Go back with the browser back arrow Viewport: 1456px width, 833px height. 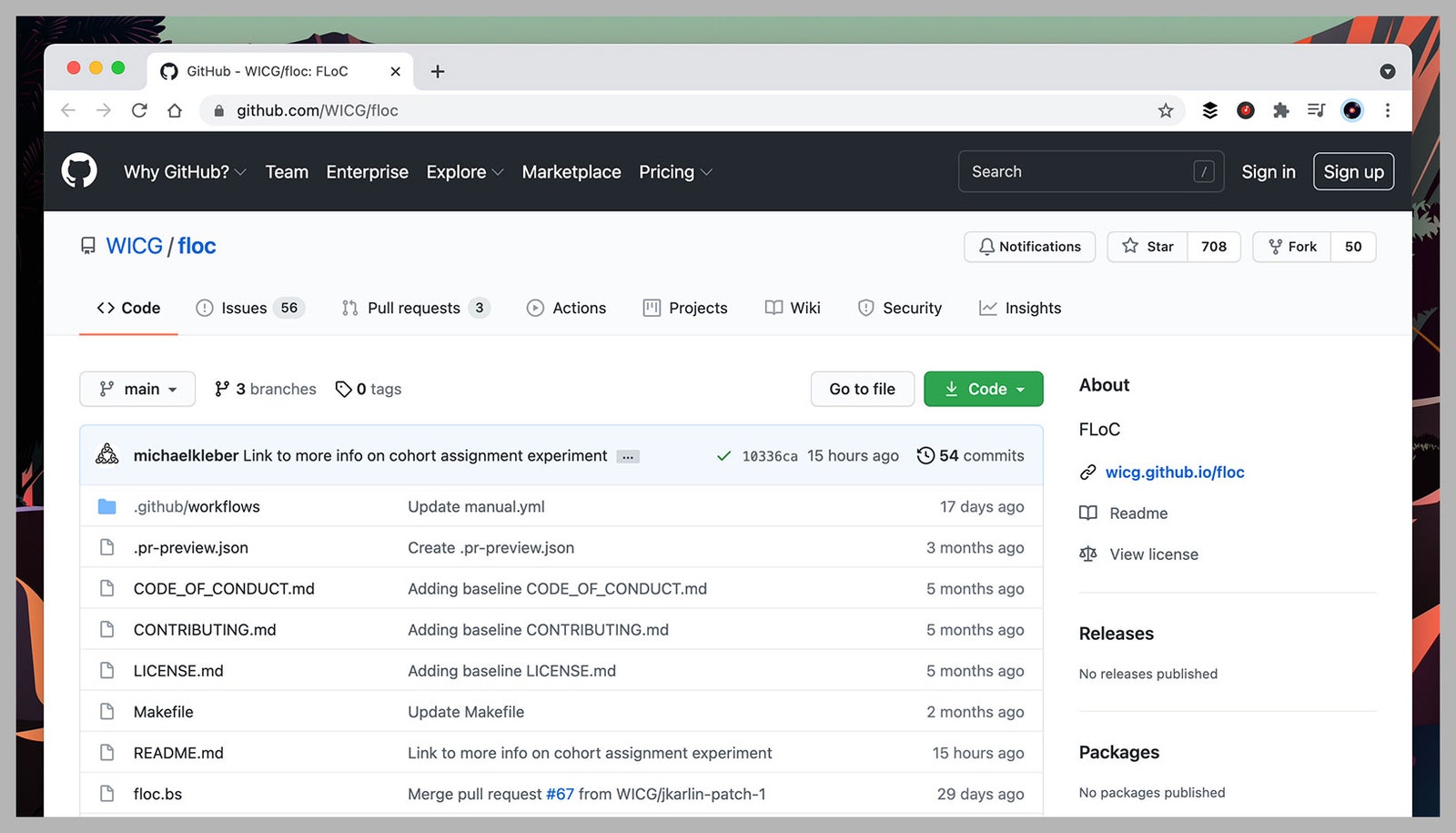pyautogui.click(x=67, y=110)
